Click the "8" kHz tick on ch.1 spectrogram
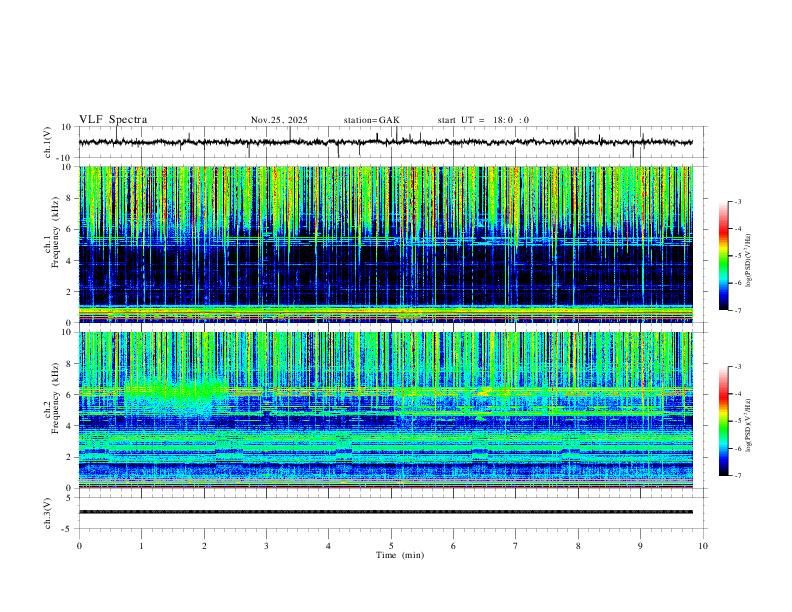The image size is (792, 612). (69, 198)
